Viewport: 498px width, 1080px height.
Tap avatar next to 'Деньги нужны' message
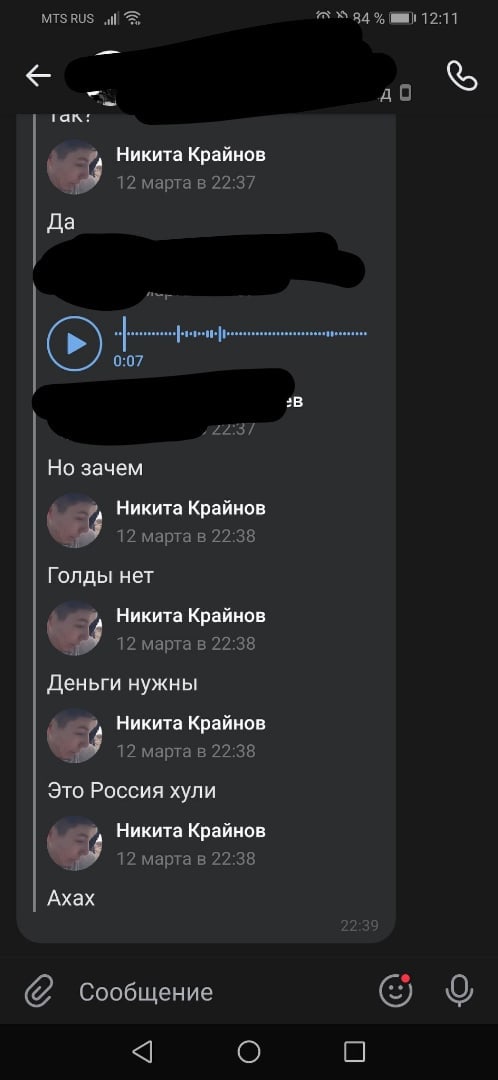74,627
